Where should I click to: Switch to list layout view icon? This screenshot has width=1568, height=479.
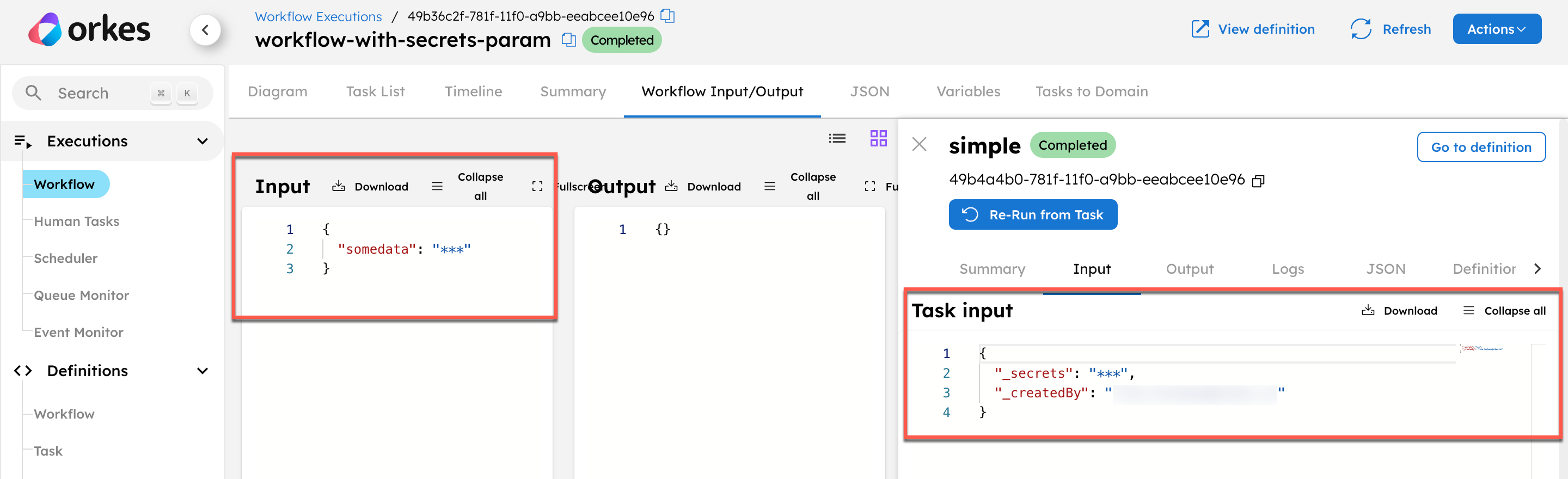coord(837,139)
